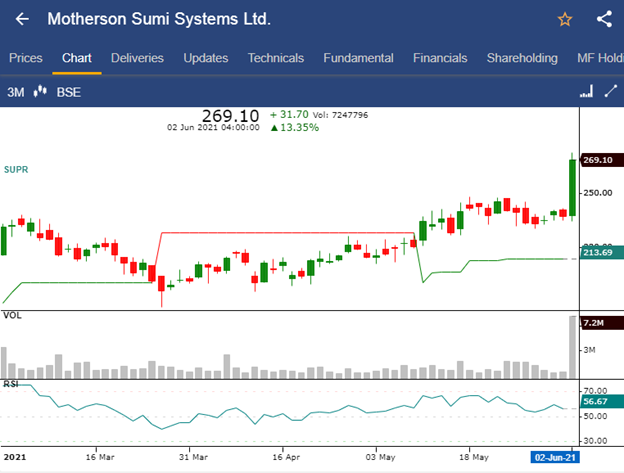Click the red supertrend resistance line
The width and height of the screenshot is (624, 473).
tap(287, 233)
